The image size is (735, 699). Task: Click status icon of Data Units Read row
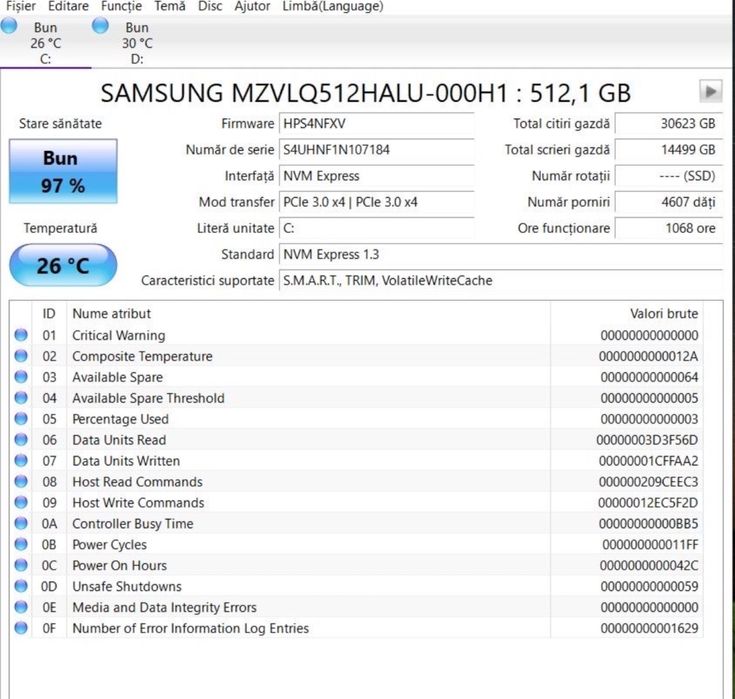21,439
